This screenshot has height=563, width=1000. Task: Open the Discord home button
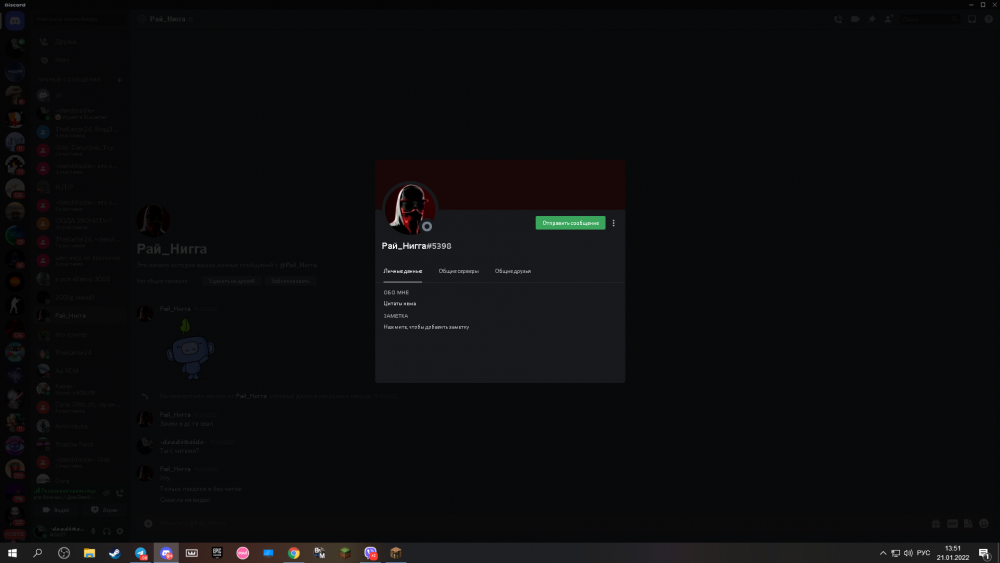click(15, 21)
